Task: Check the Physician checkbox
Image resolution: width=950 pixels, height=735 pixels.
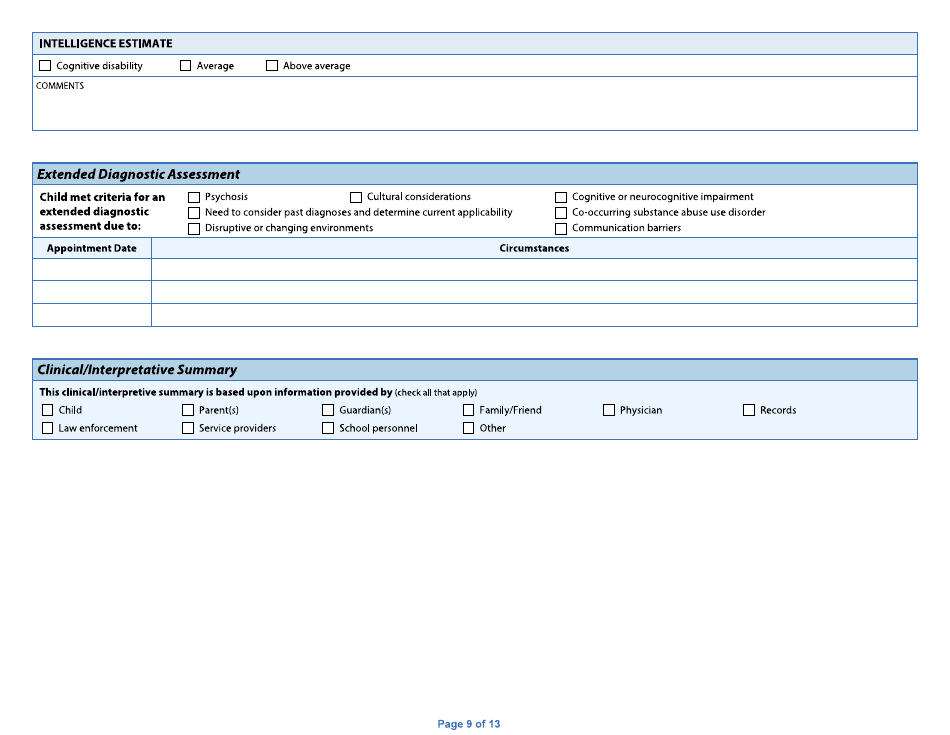Action: [x=609, y=410]
